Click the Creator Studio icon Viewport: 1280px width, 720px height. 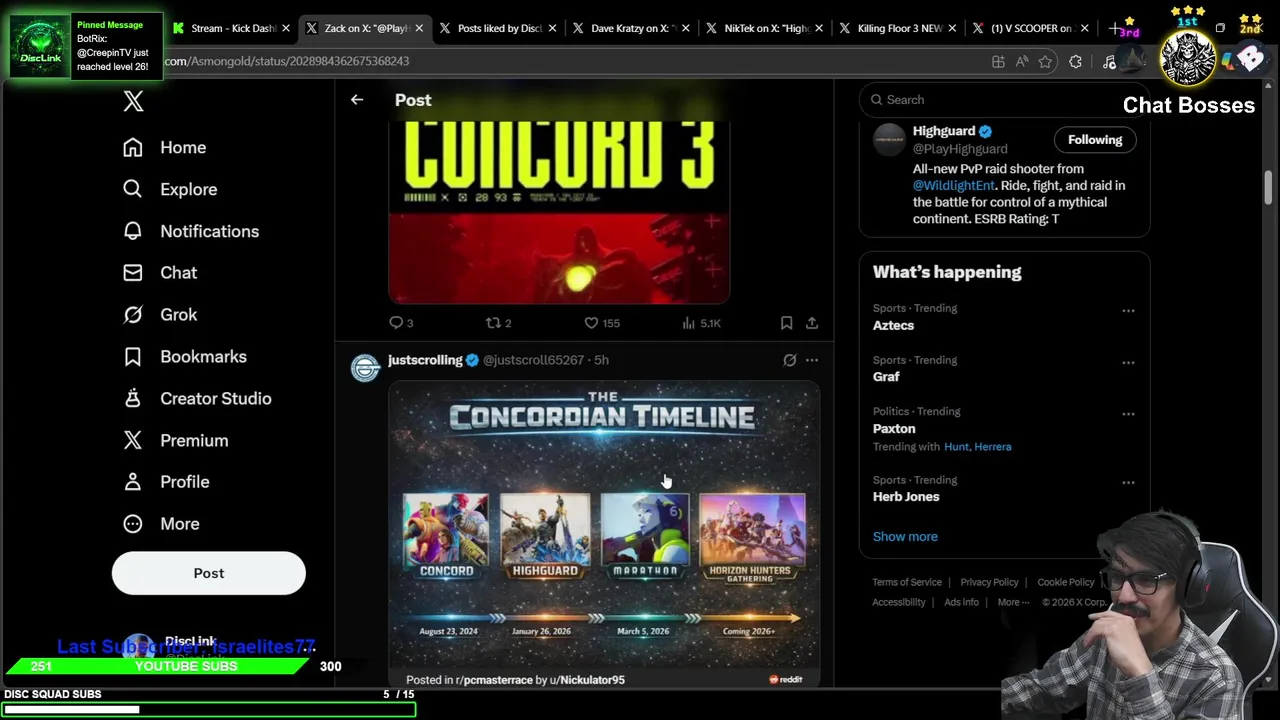pos(133,398)
